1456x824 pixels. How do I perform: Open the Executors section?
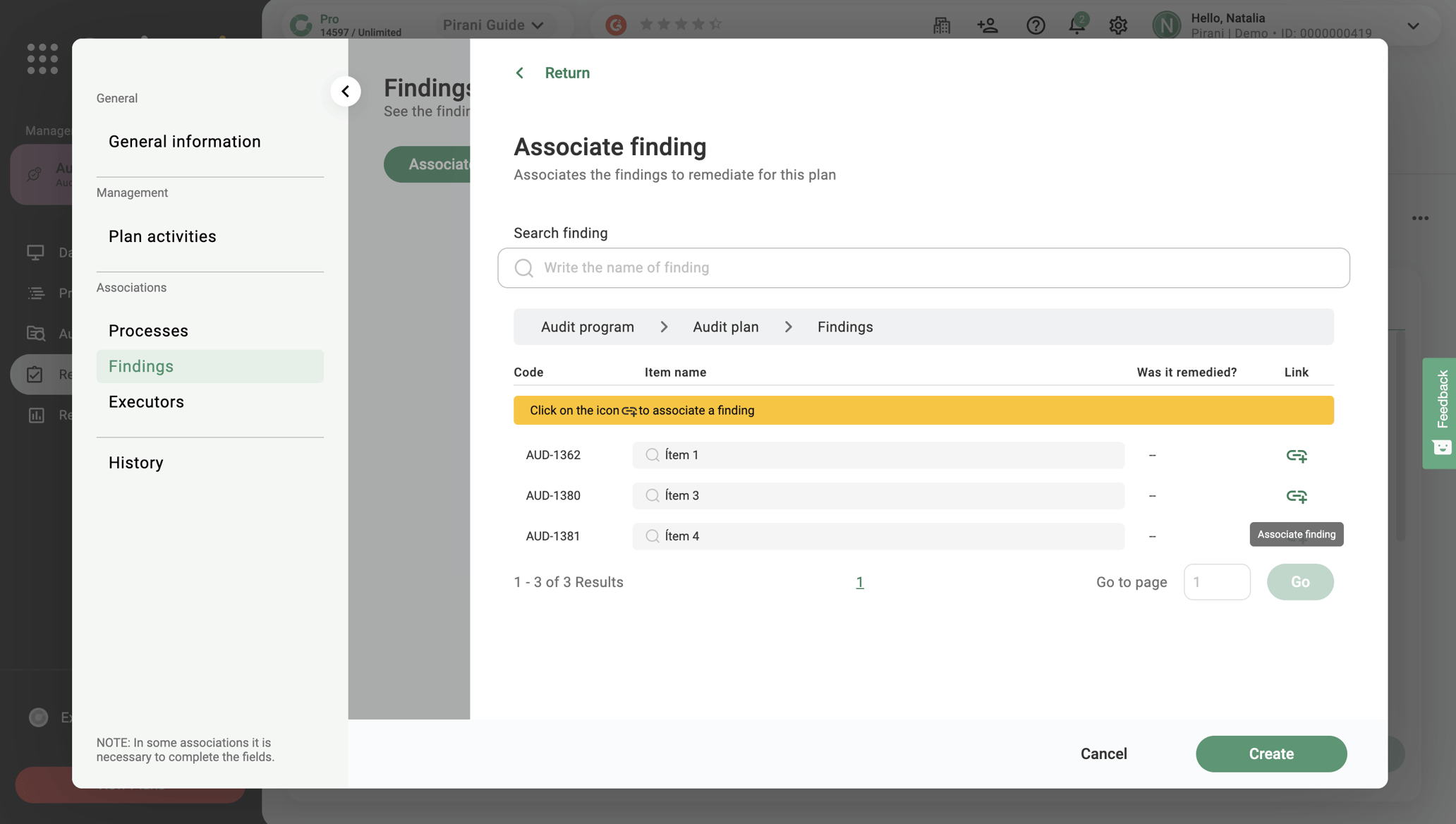pyautogui.click(x=145, y=401)
